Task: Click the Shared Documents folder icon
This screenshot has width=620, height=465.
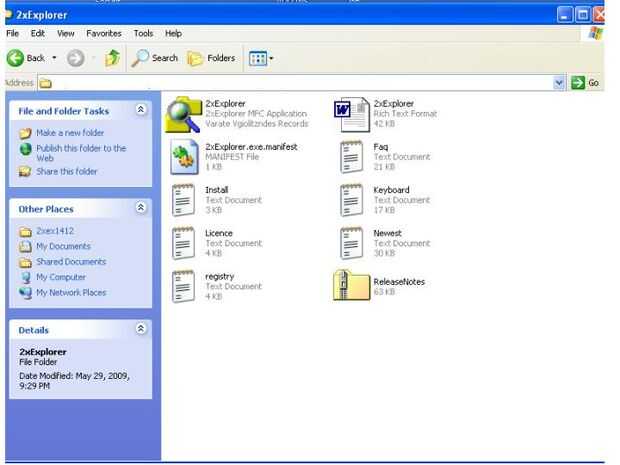Action: (26, 262)
